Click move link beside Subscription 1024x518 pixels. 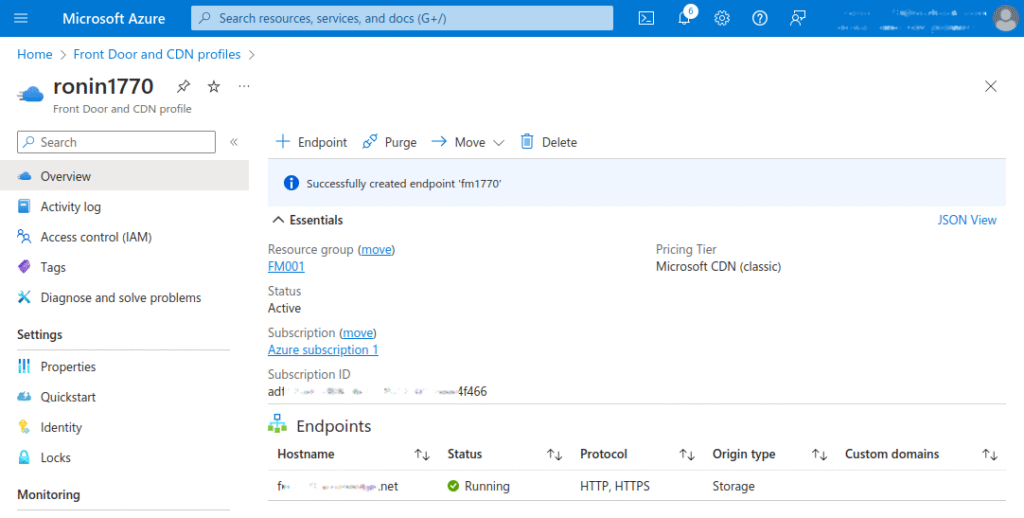[358, 332]
